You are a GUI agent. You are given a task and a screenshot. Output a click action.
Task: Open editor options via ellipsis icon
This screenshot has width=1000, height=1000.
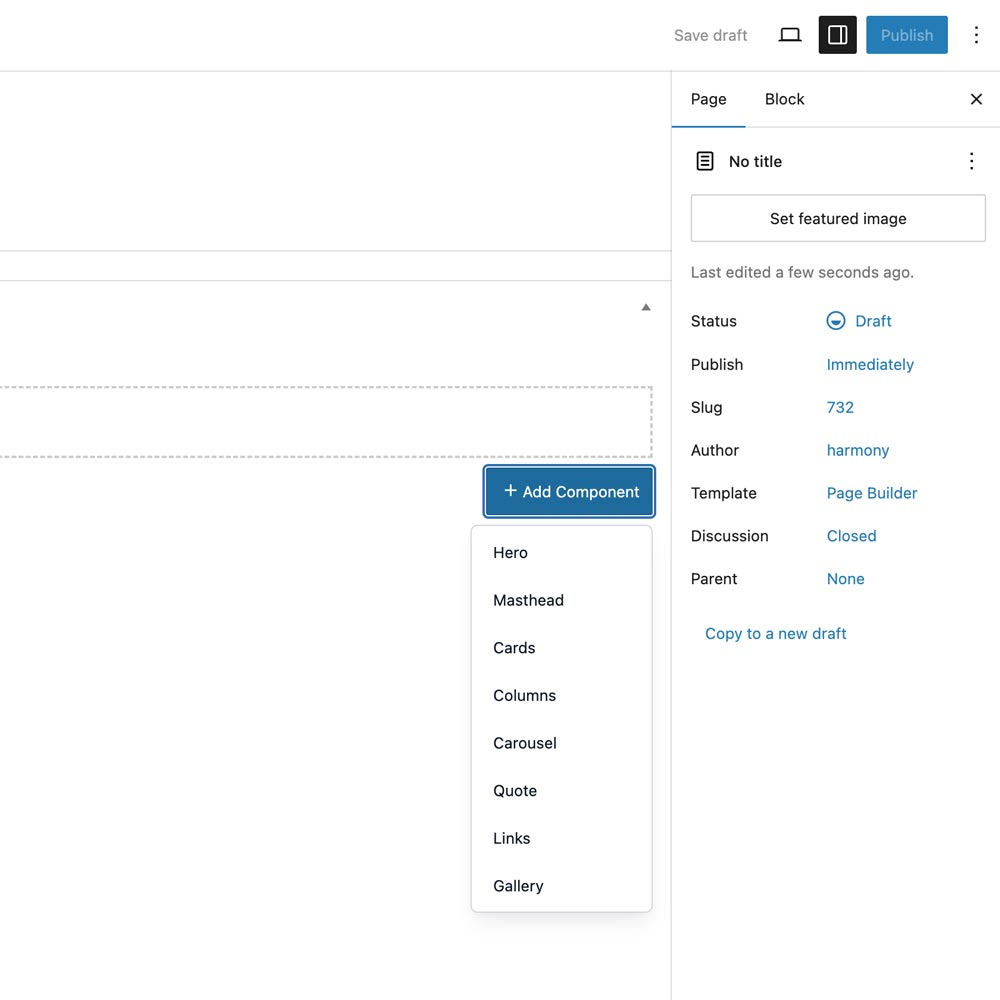point(977,34)
